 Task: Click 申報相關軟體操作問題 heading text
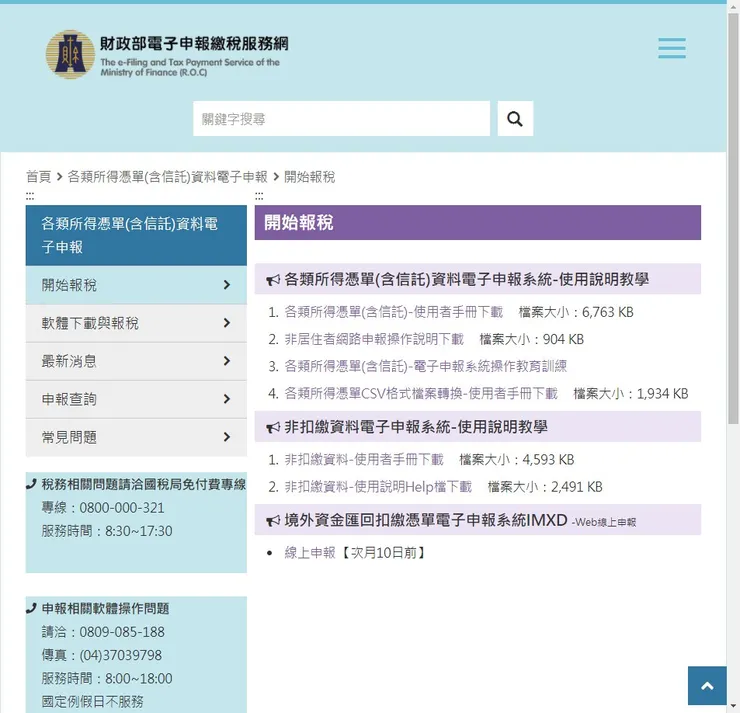[105, 609]
